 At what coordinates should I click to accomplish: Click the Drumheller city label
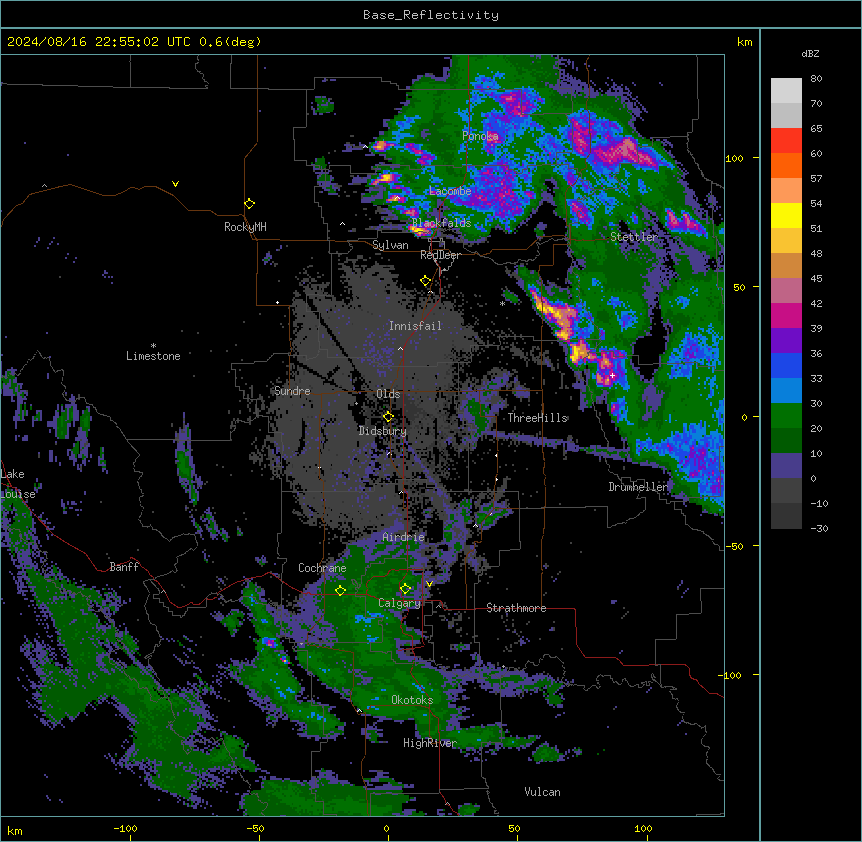point(638,487)
